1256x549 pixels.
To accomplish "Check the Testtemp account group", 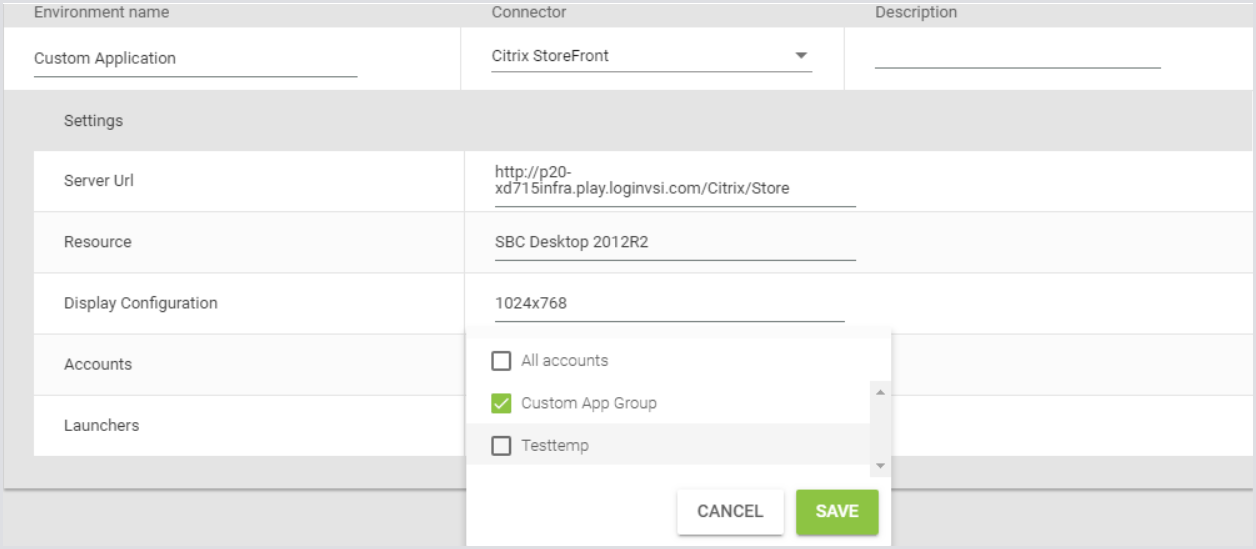I will pos(501,446).
